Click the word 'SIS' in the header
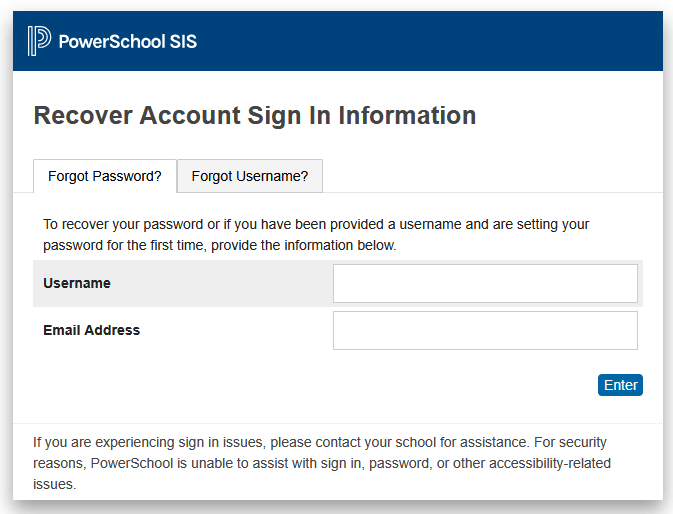 (x=183, y=41)
